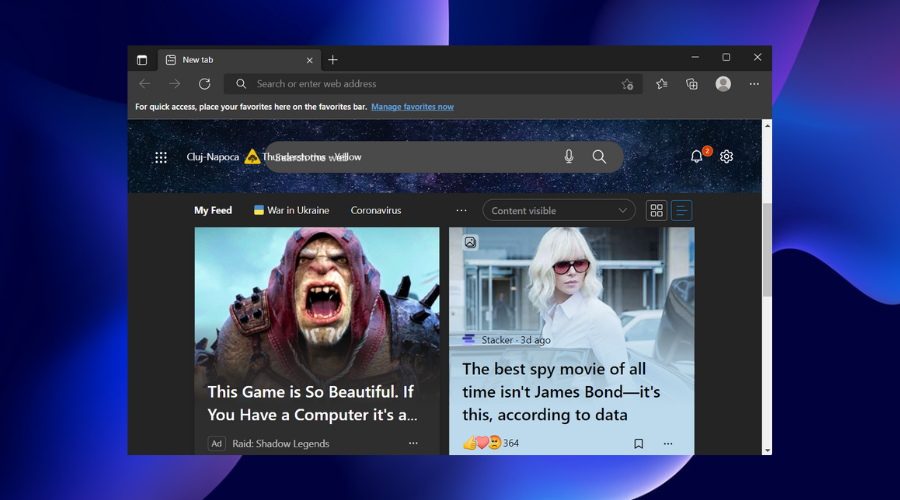The width and height of the screenshot is (900, 500).
Task: Open the app launcher grid icon
Action: (161, 157)
